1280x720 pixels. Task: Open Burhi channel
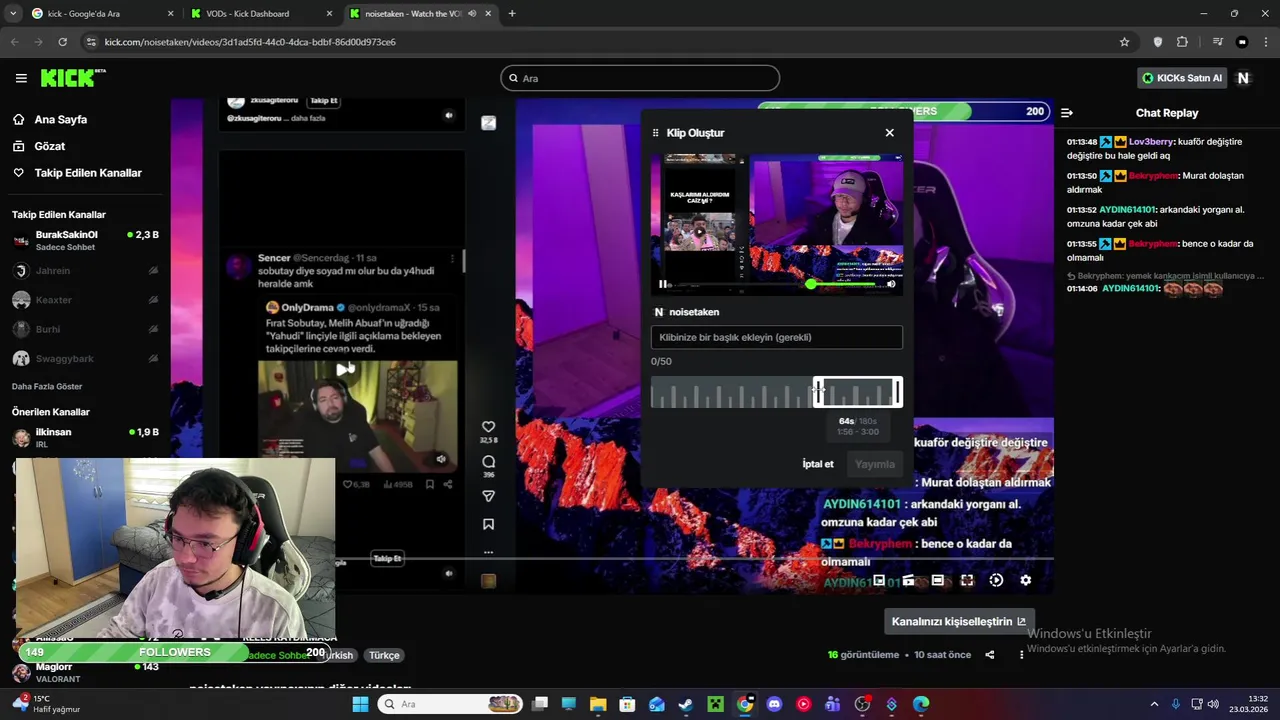click(85, 329)
